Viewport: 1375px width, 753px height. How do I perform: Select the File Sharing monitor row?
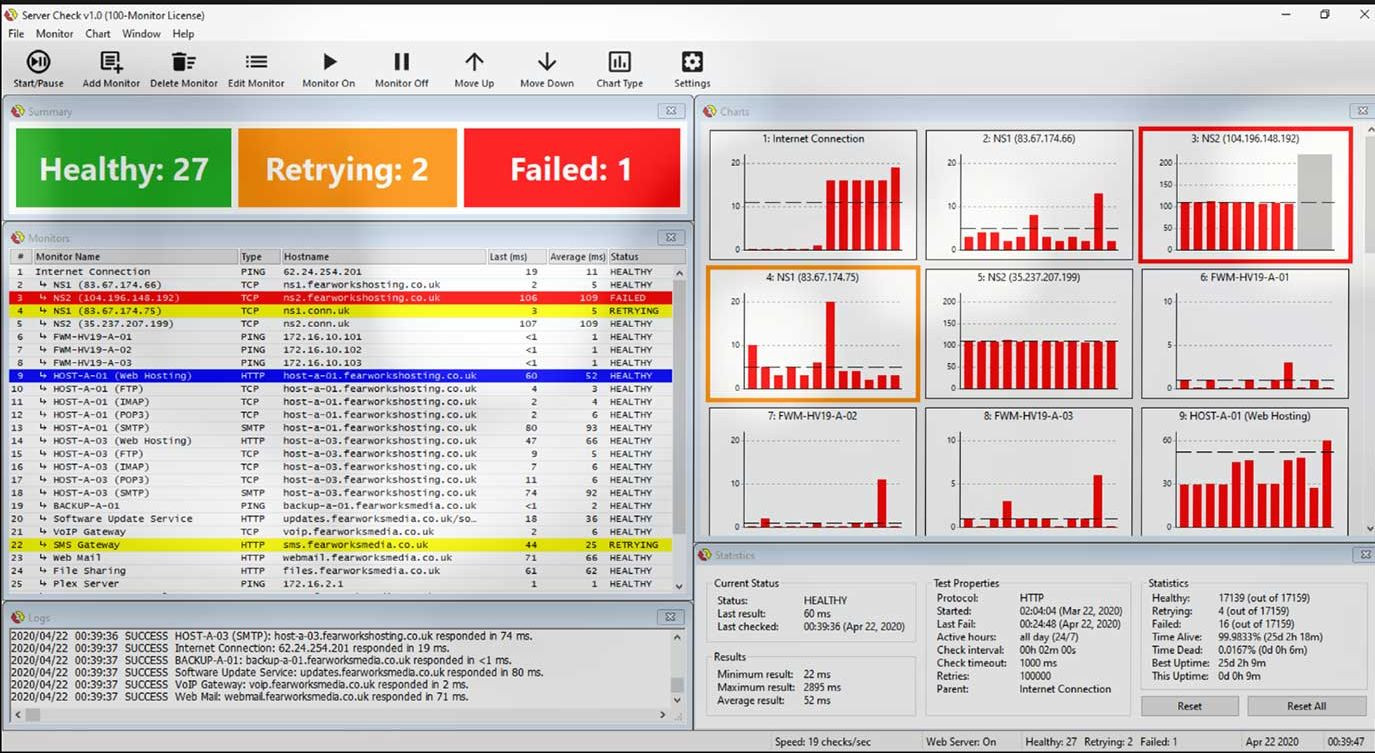(340, 571)
